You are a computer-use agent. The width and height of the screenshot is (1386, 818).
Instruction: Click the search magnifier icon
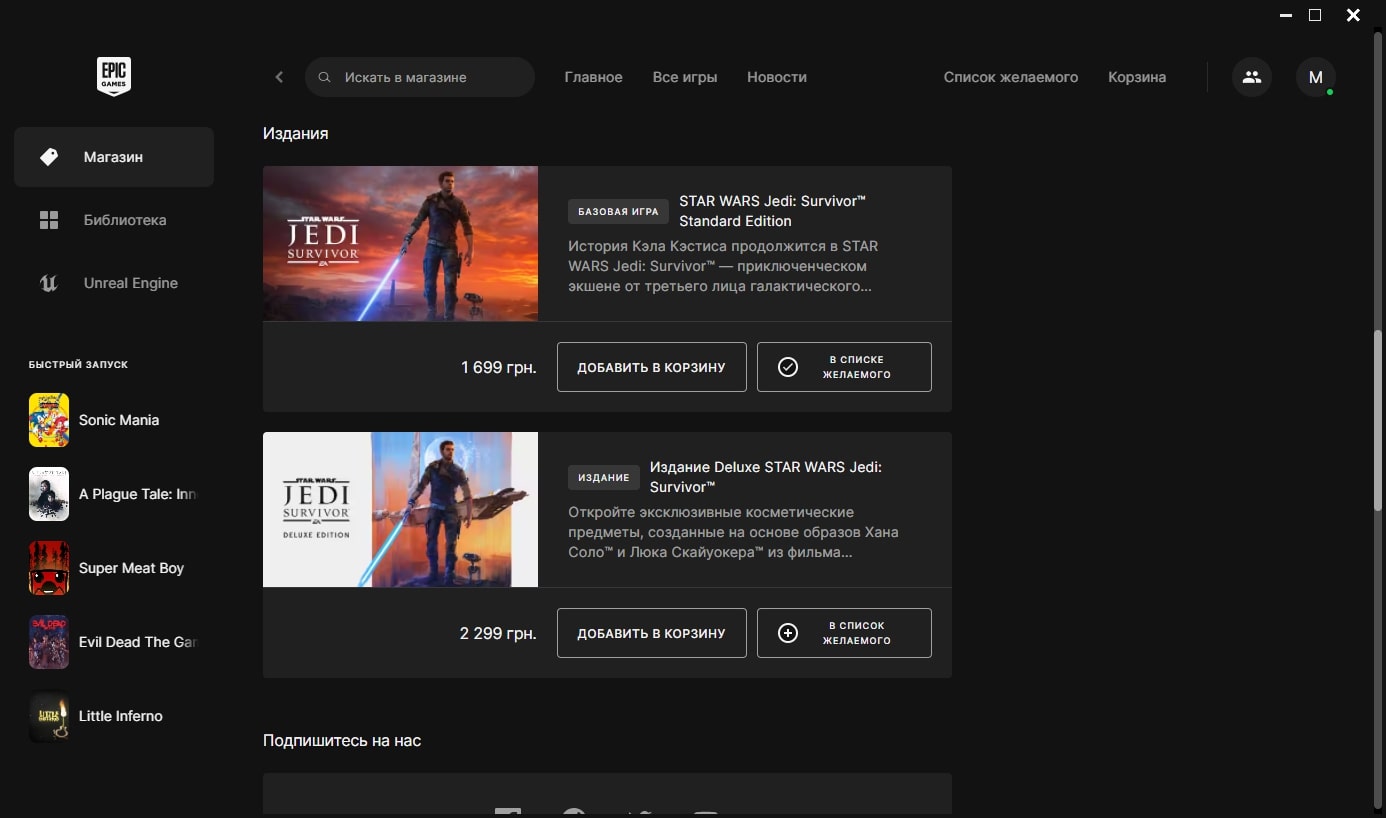pyautogui.click(x=324, y=77)
